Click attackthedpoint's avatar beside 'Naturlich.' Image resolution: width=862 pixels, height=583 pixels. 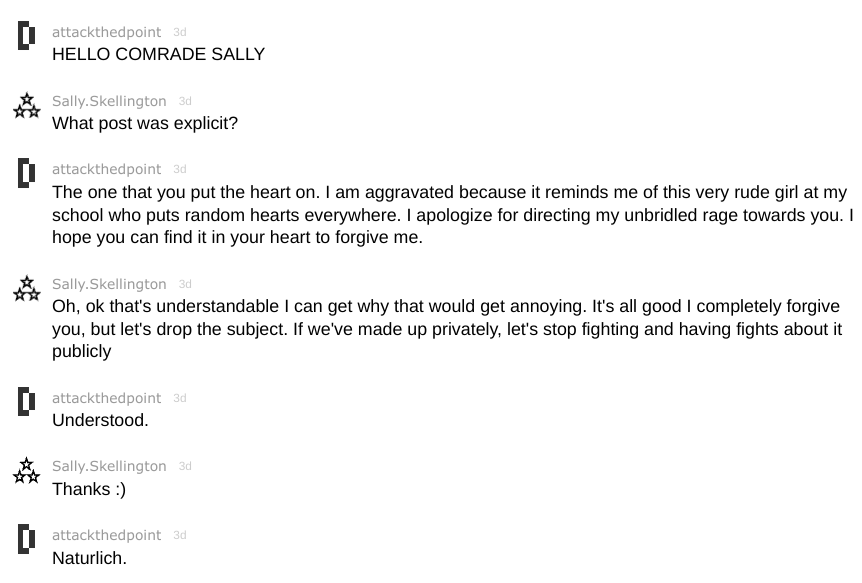(26, 538)
